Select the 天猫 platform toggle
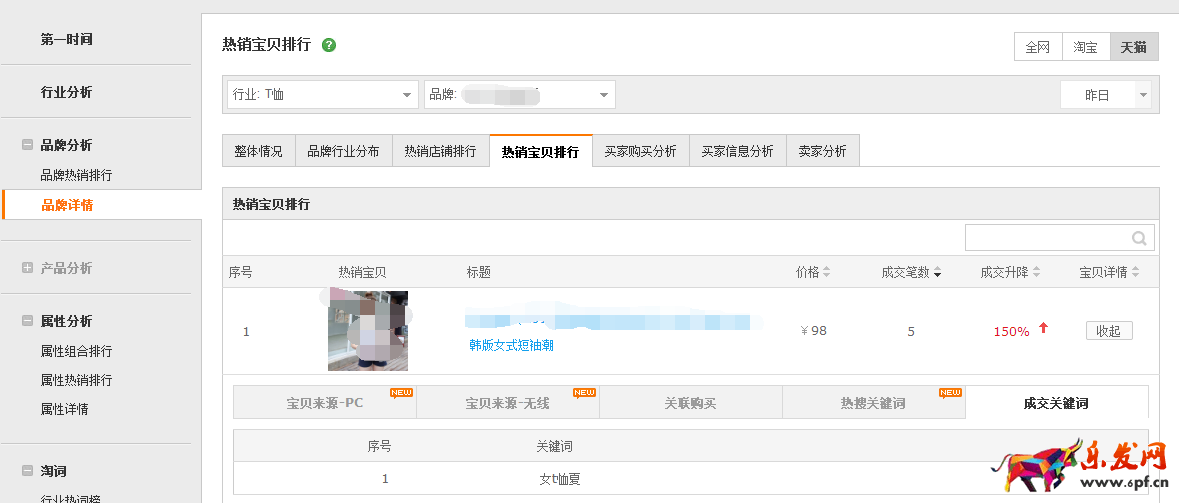Image resolution: width=1179 pixels, height=503 pixels. click(1133, 47)
